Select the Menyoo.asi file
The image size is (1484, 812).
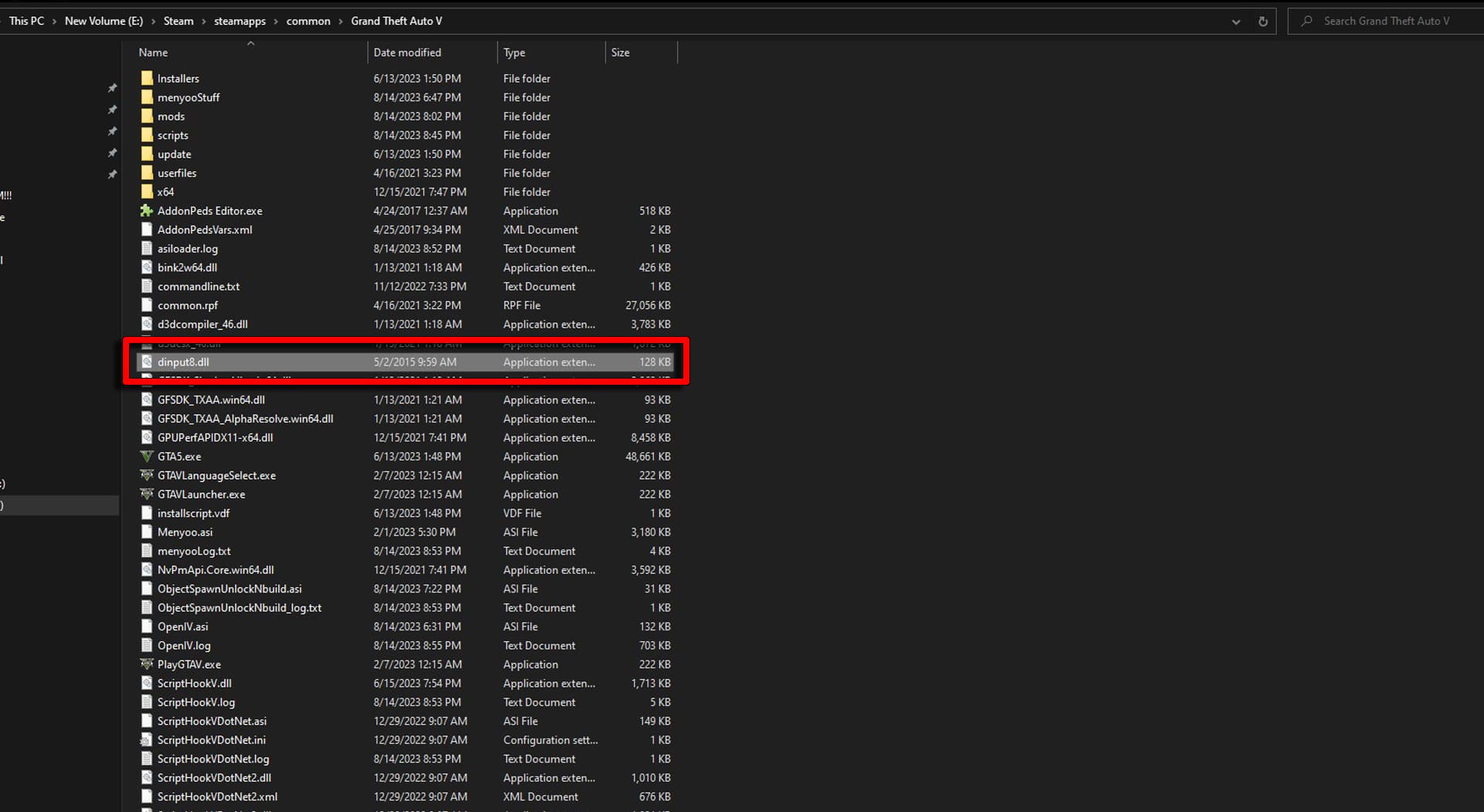(185, 532)
